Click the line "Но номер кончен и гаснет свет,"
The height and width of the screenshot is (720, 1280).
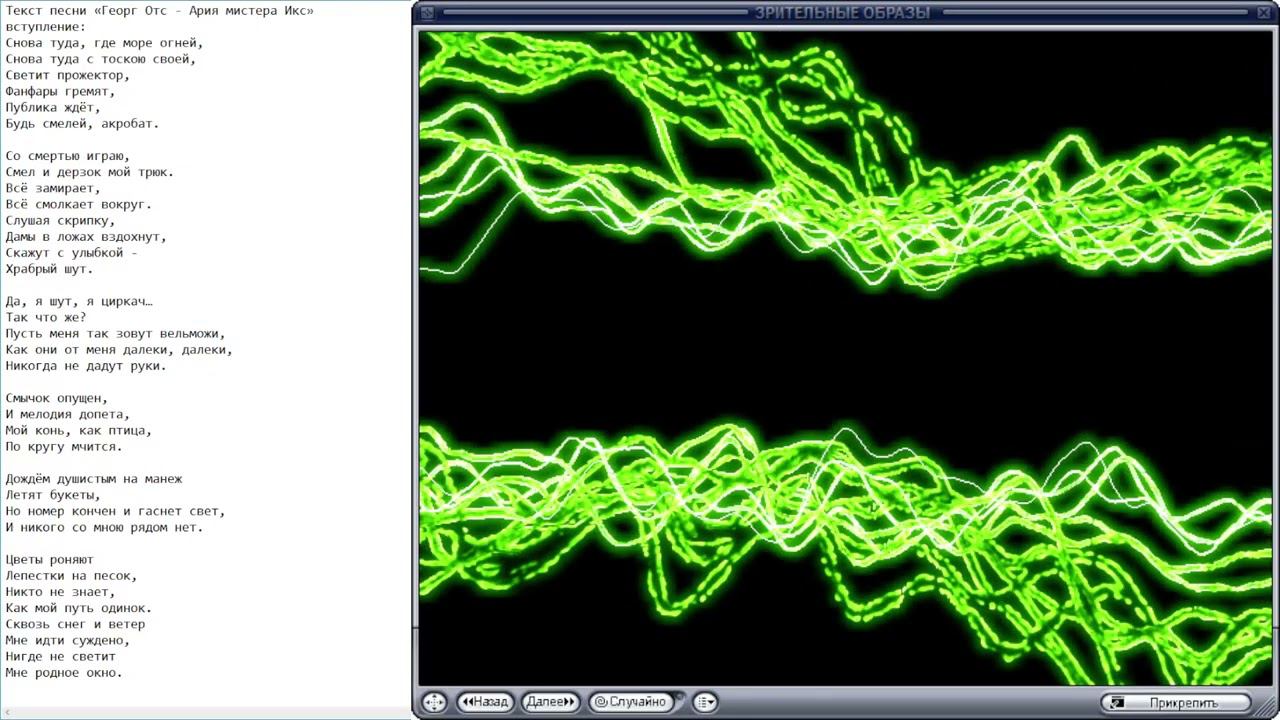tap(116, 511)
